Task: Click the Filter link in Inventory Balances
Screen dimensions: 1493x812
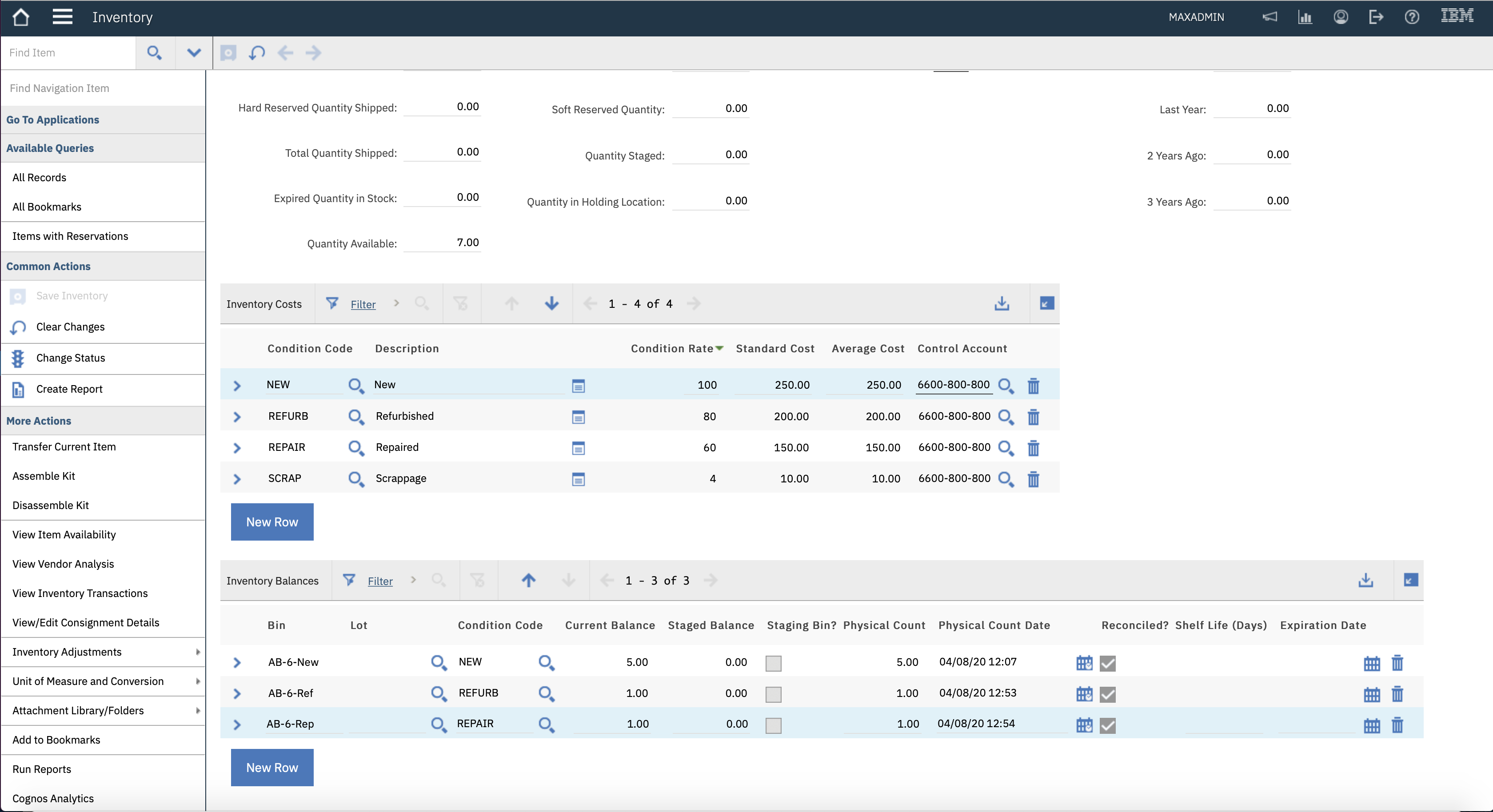Action: coord(379,581)
